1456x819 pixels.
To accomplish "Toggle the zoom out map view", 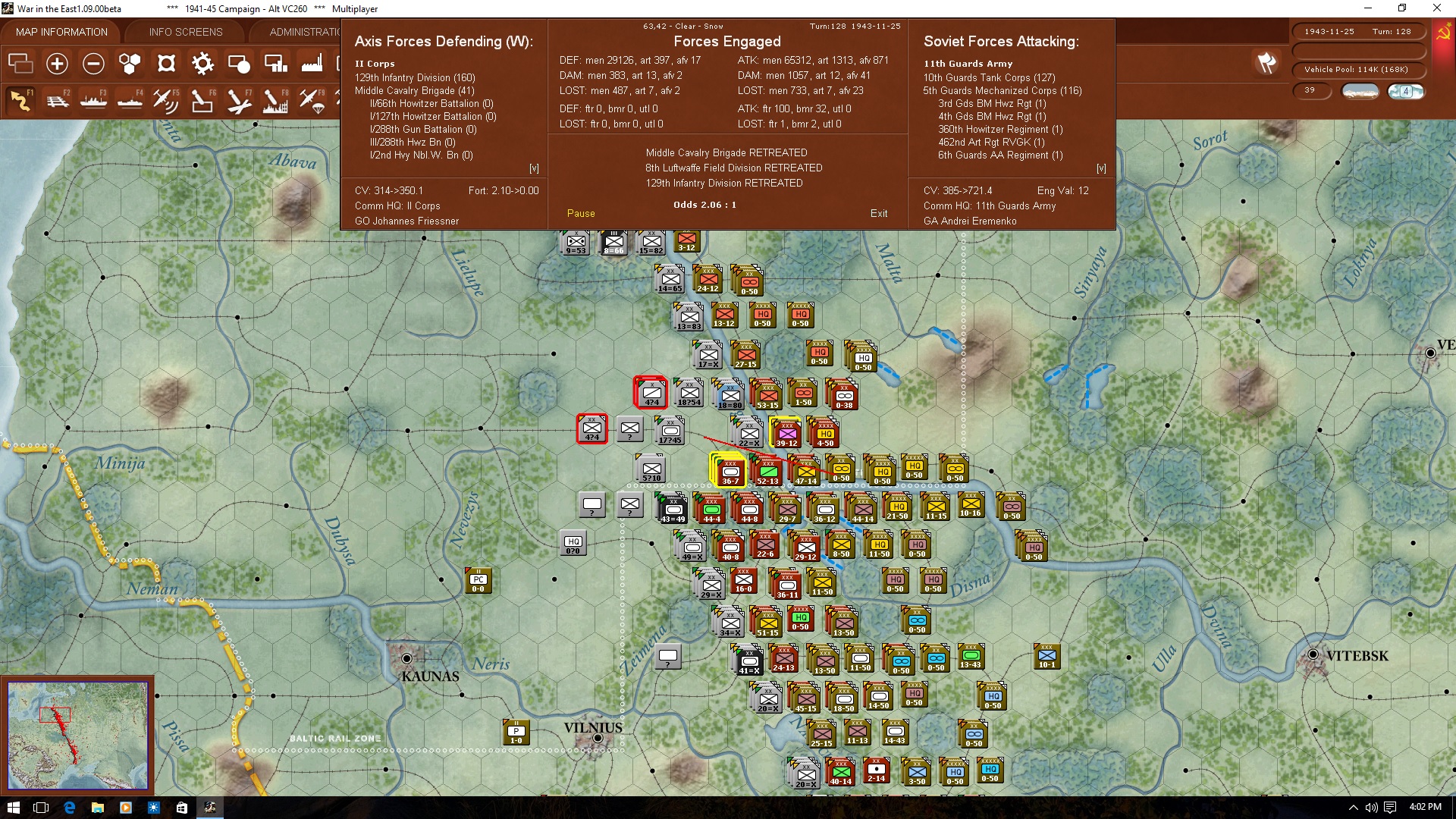I will (x=93, y=64).
